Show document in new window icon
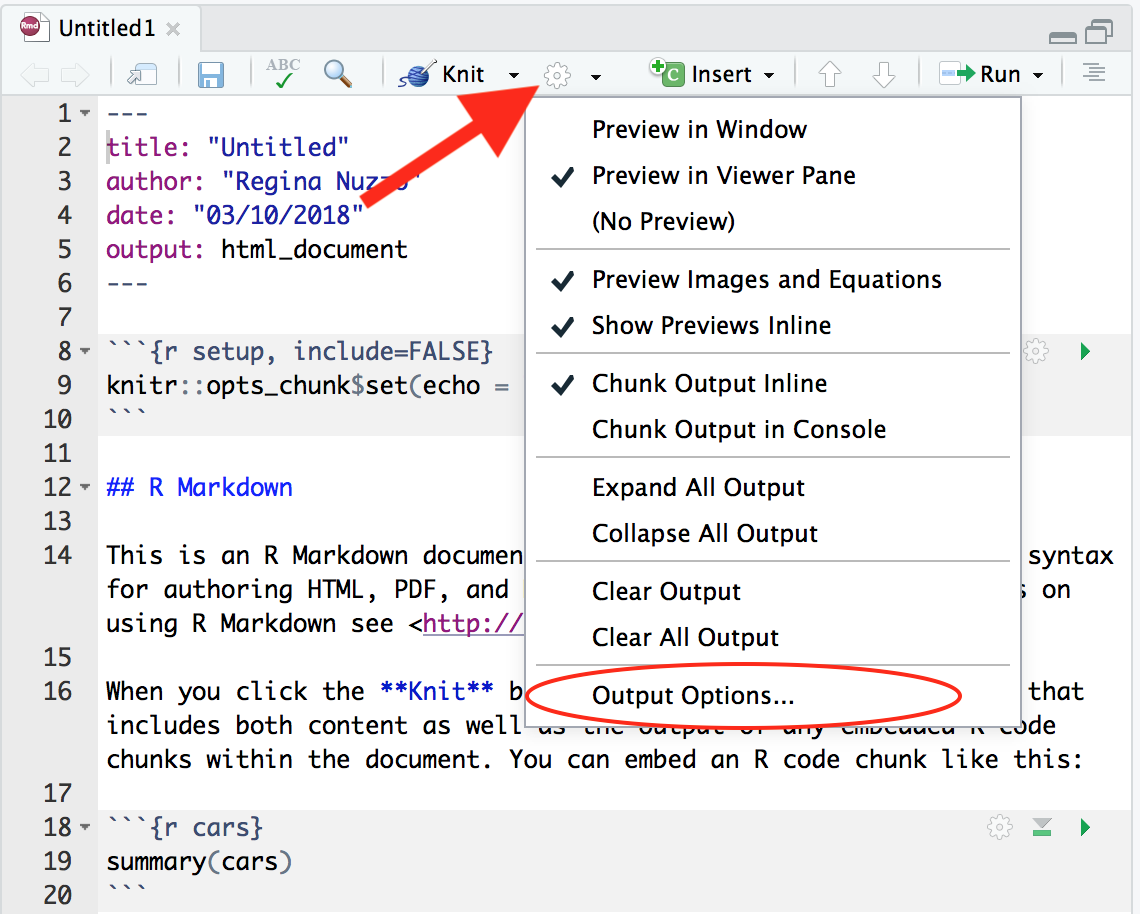1140x914 pixels. (x=142, y=74)
